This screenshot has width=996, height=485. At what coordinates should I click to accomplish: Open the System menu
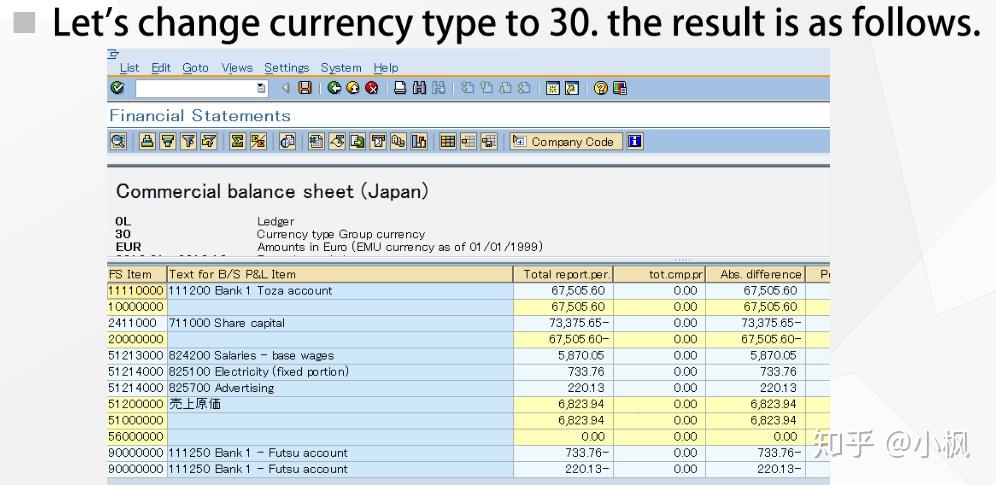pos(341,67)
